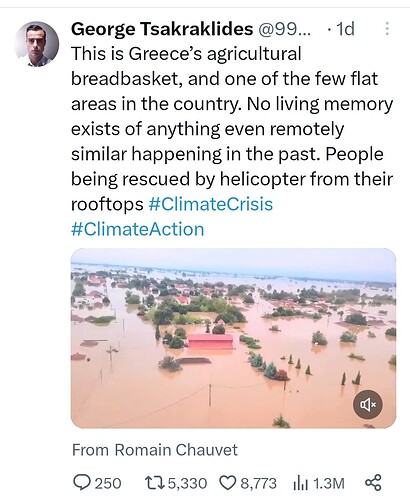
Task: View the 8,773 likes count
Action: [258, 483]
